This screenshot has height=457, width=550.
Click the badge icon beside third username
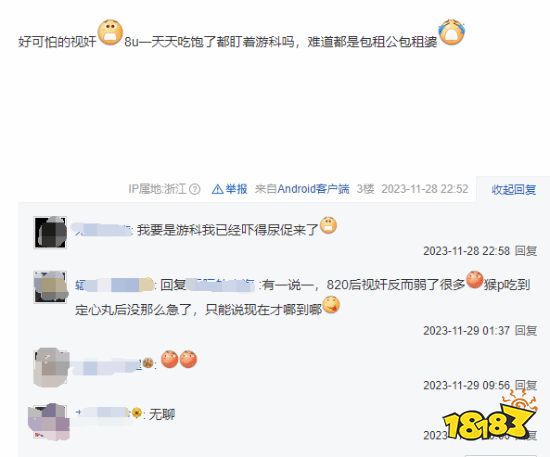[148, 363]
